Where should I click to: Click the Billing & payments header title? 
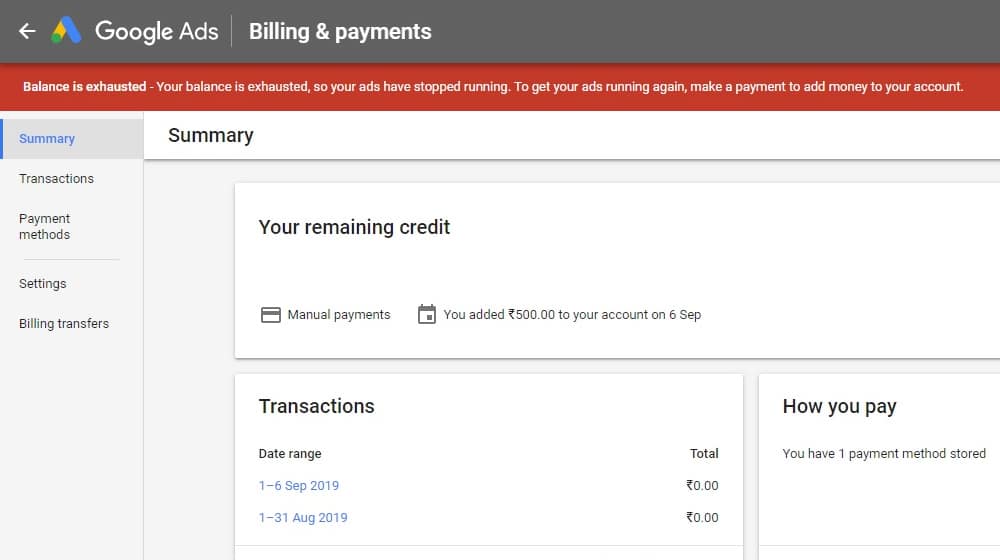tap(340, 31)
